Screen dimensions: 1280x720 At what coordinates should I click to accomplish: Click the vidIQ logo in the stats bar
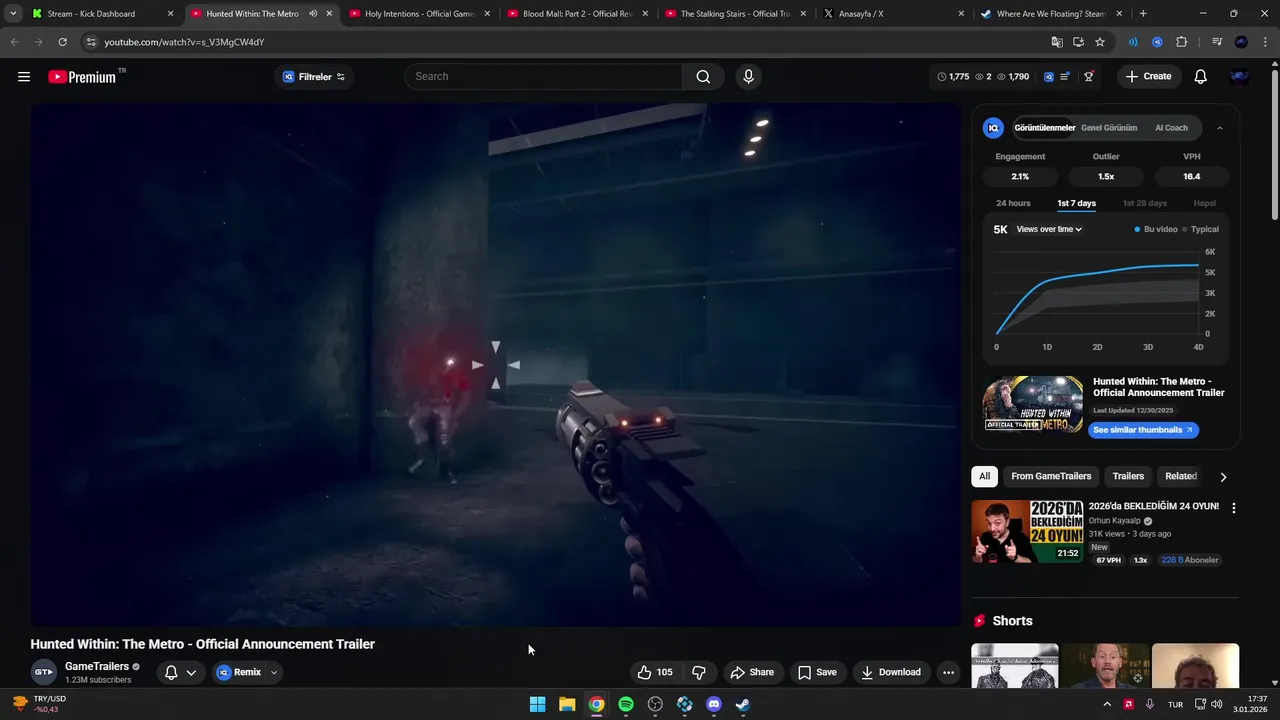[x=1049, y=77]
